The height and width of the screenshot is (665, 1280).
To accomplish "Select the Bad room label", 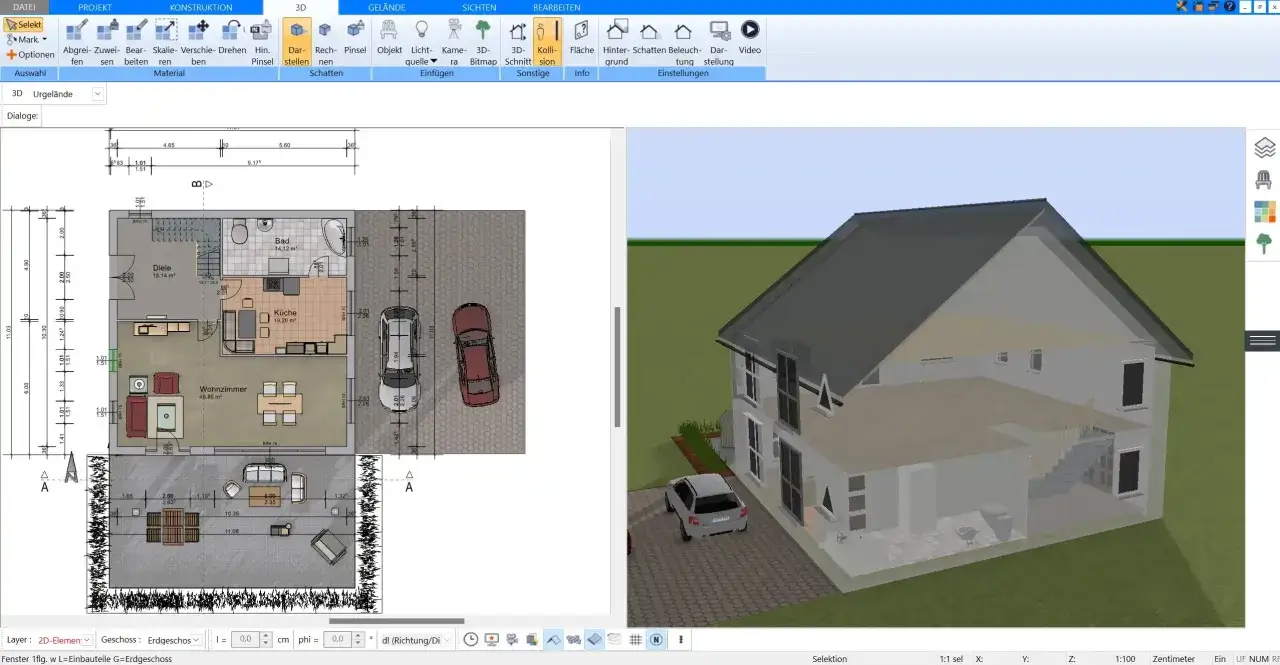I will click(281, 243).
